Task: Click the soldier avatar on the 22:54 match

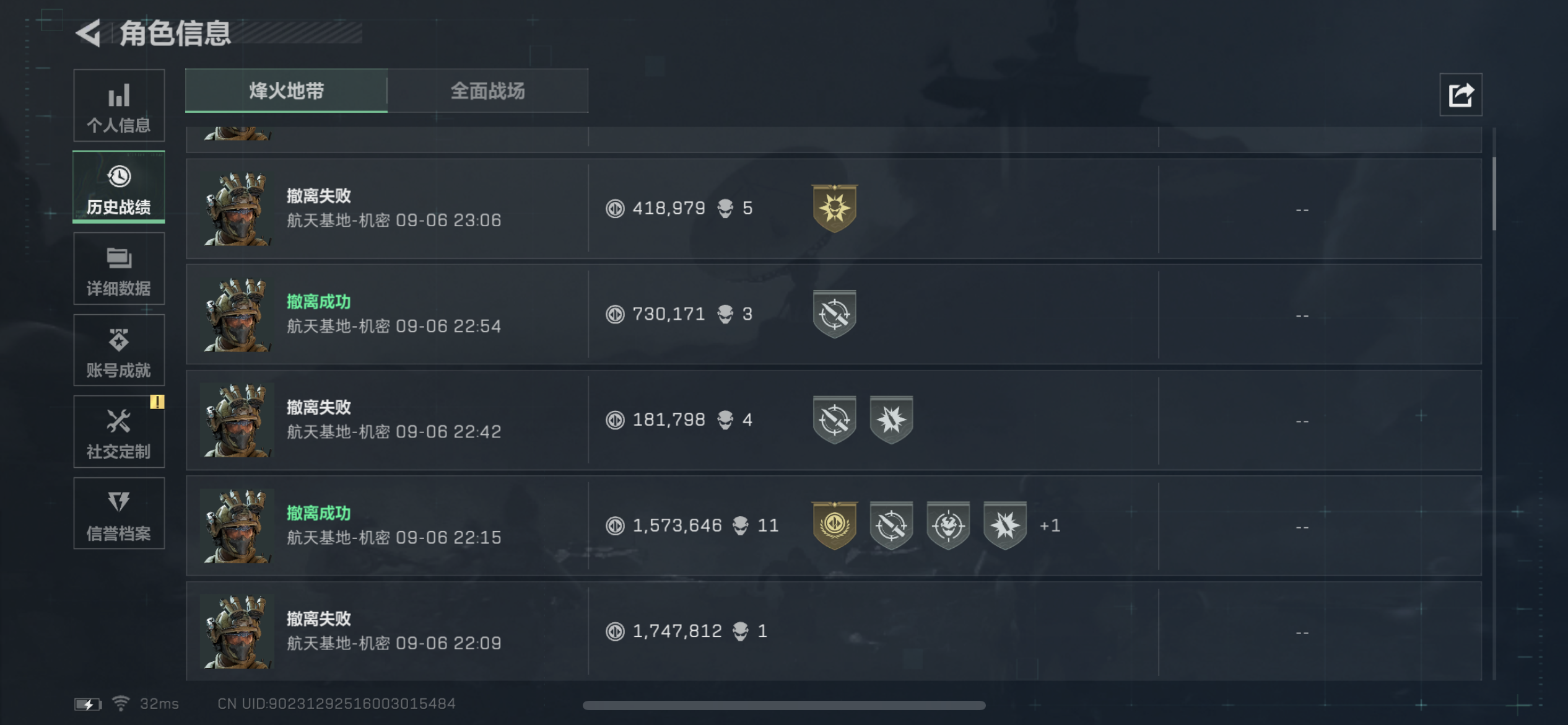Action: [238, 314]
